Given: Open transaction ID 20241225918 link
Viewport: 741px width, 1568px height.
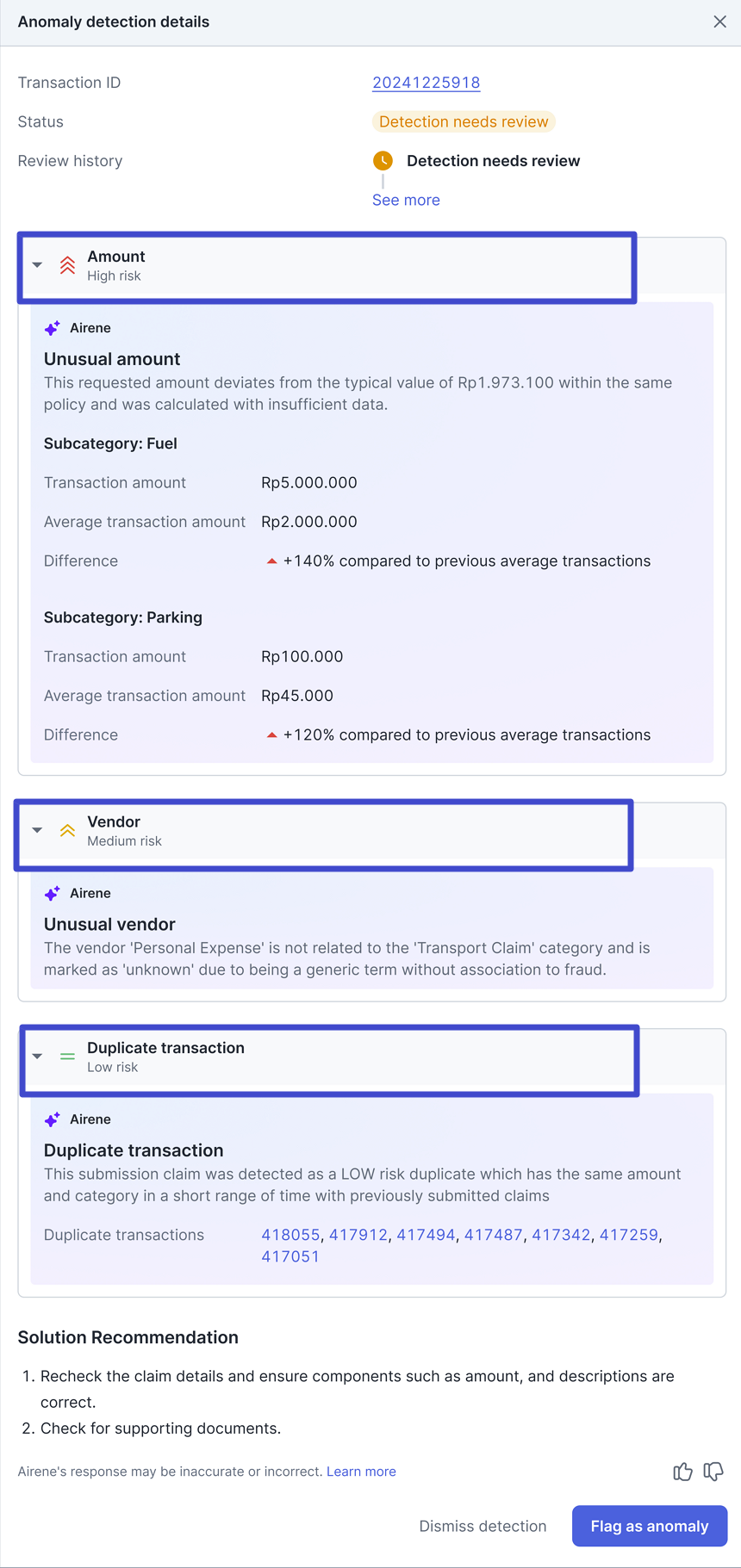Looking at the screenshot, I should point(426,83).
